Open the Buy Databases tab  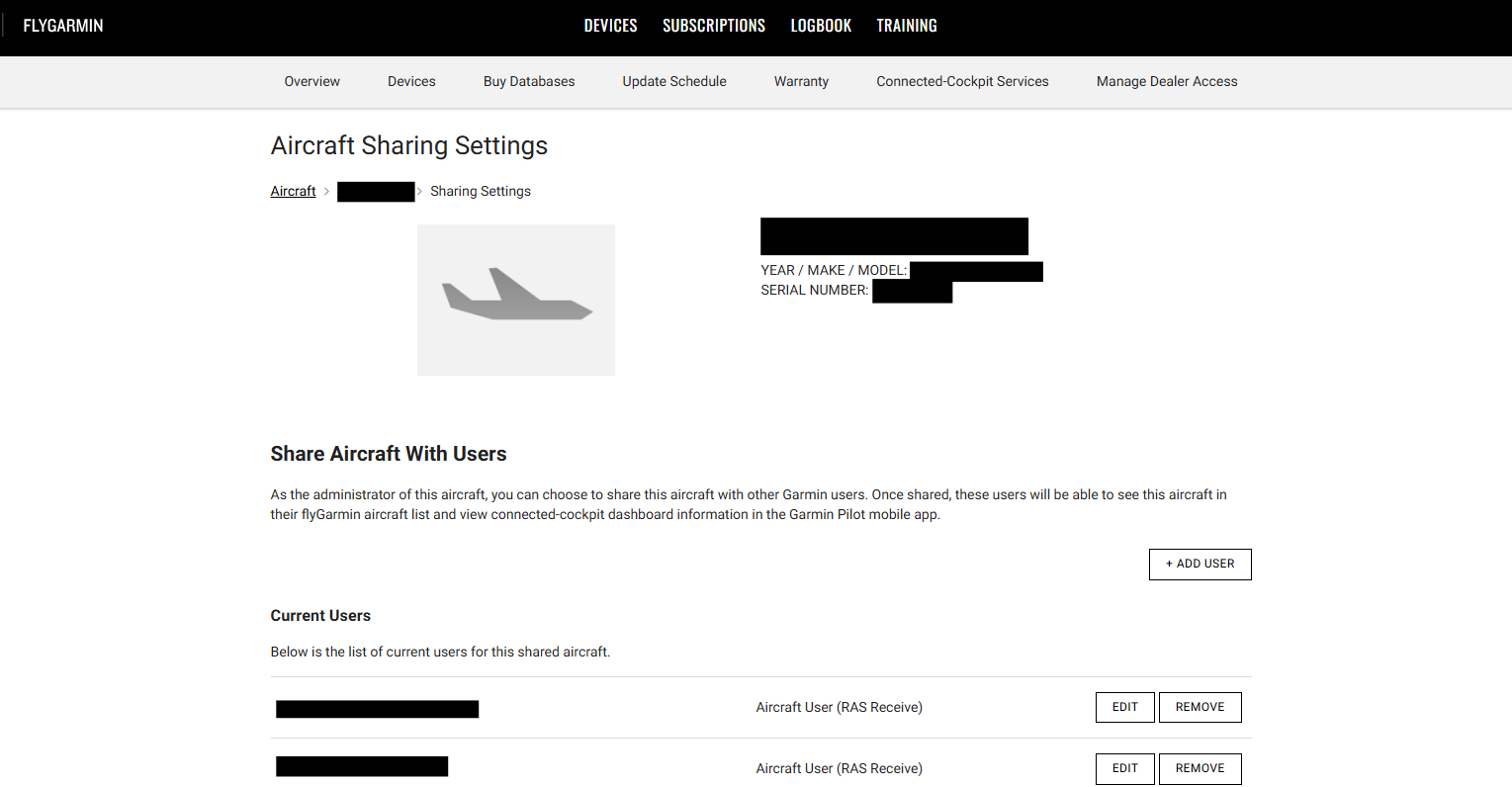(529, 82)
